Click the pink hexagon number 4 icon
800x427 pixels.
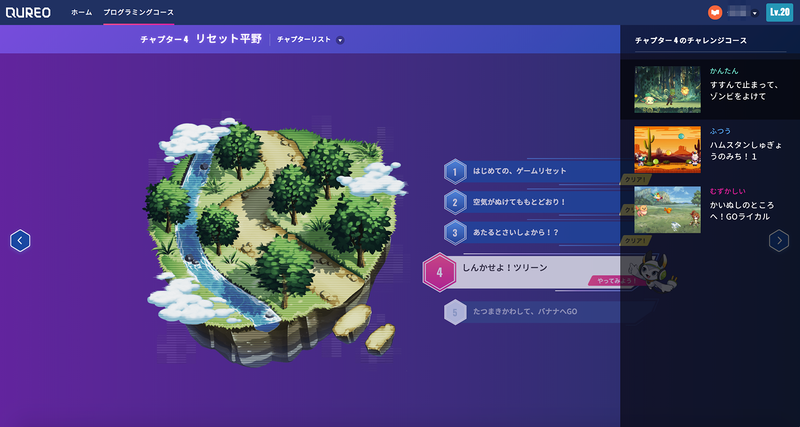pyautogui.click(x=439, y=272)
